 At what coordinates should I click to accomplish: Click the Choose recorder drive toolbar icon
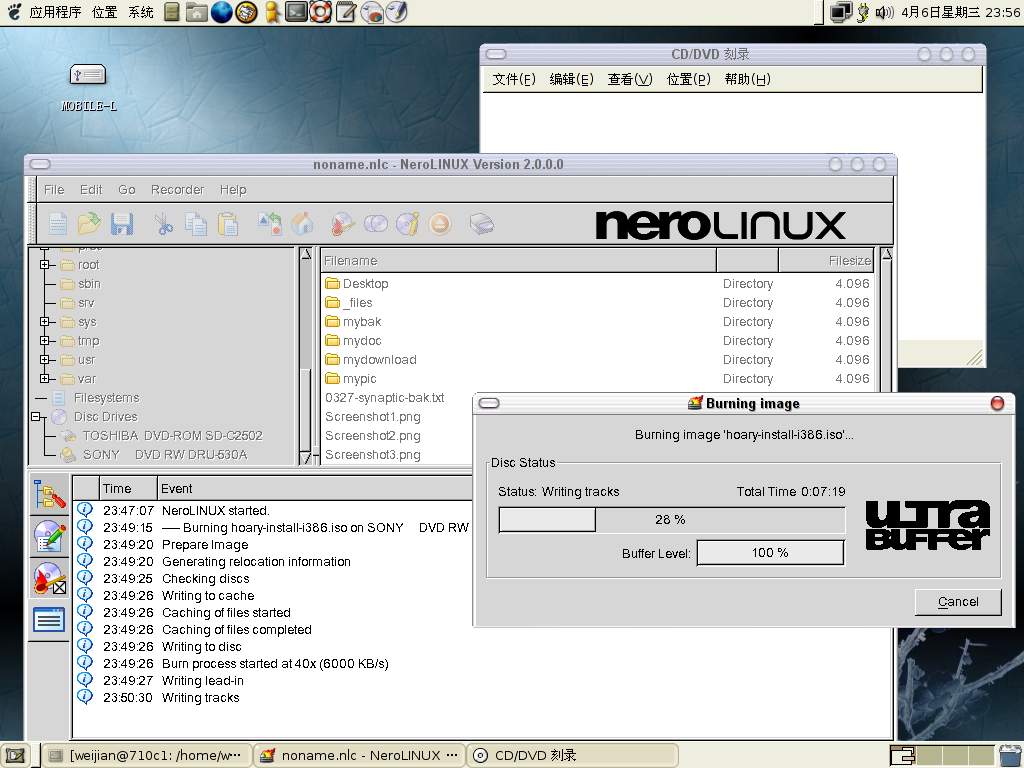coord(481,224)
